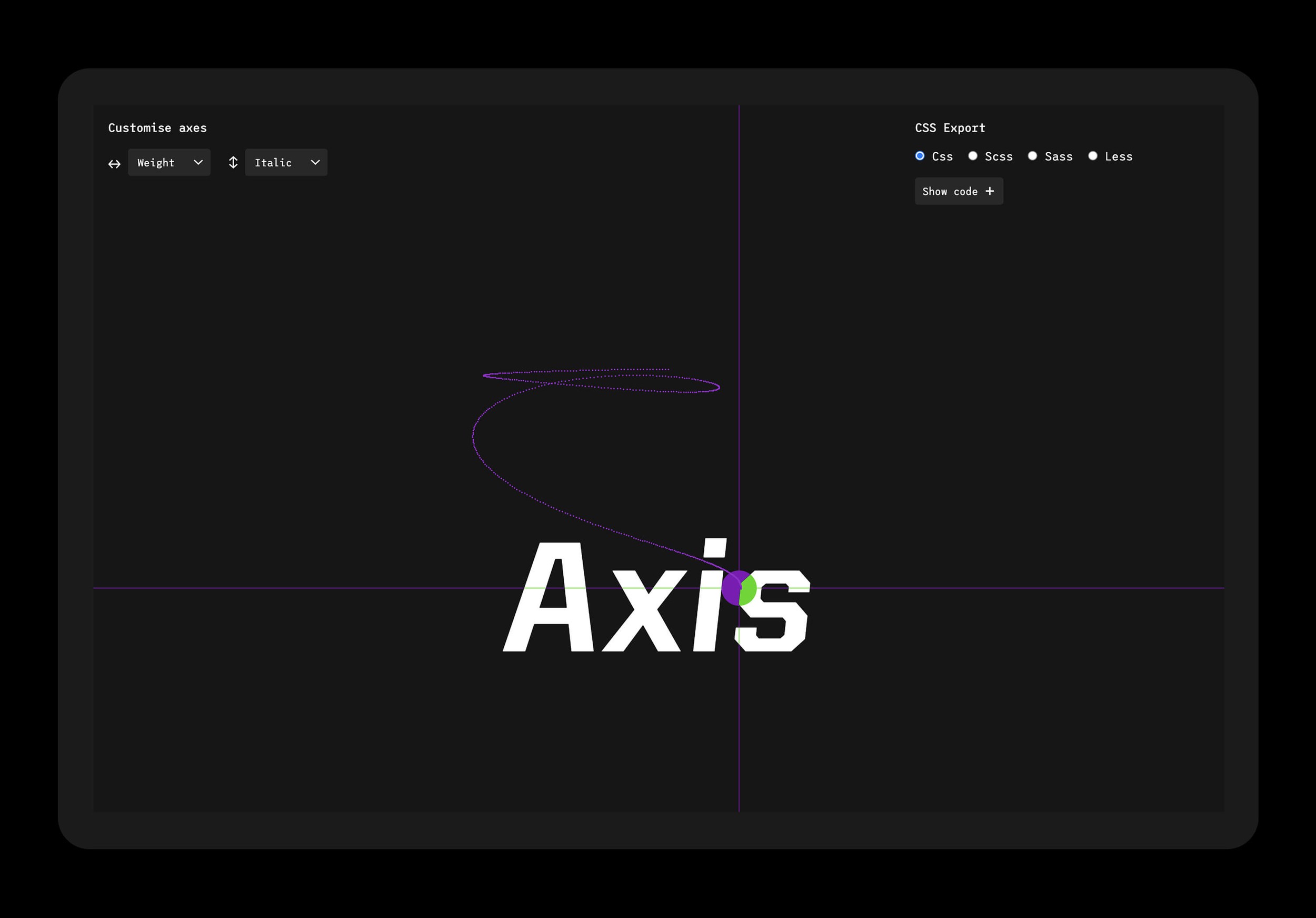Viewport: 1316px width, 918px height.
Task: Click the purple and green axis handle circle
Action: (739, 588)
